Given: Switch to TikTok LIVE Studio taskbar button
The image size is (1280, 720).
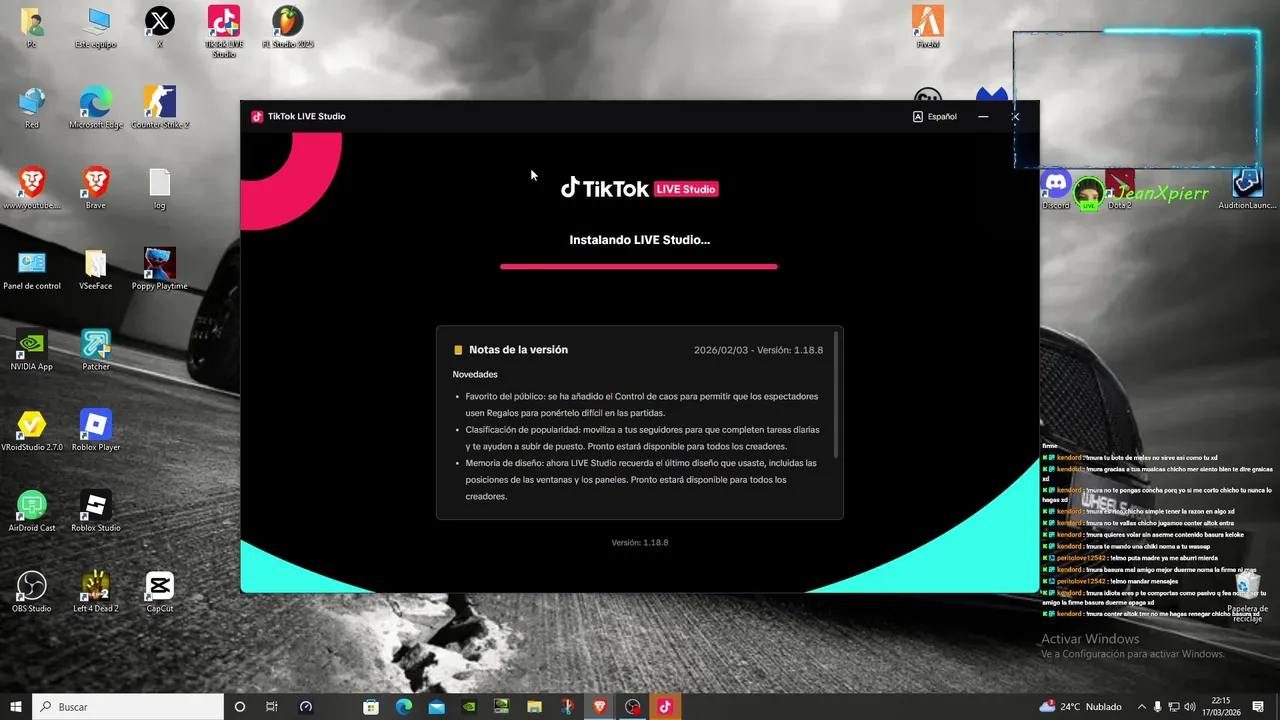Looking at the screenshot, I should 665,706.
